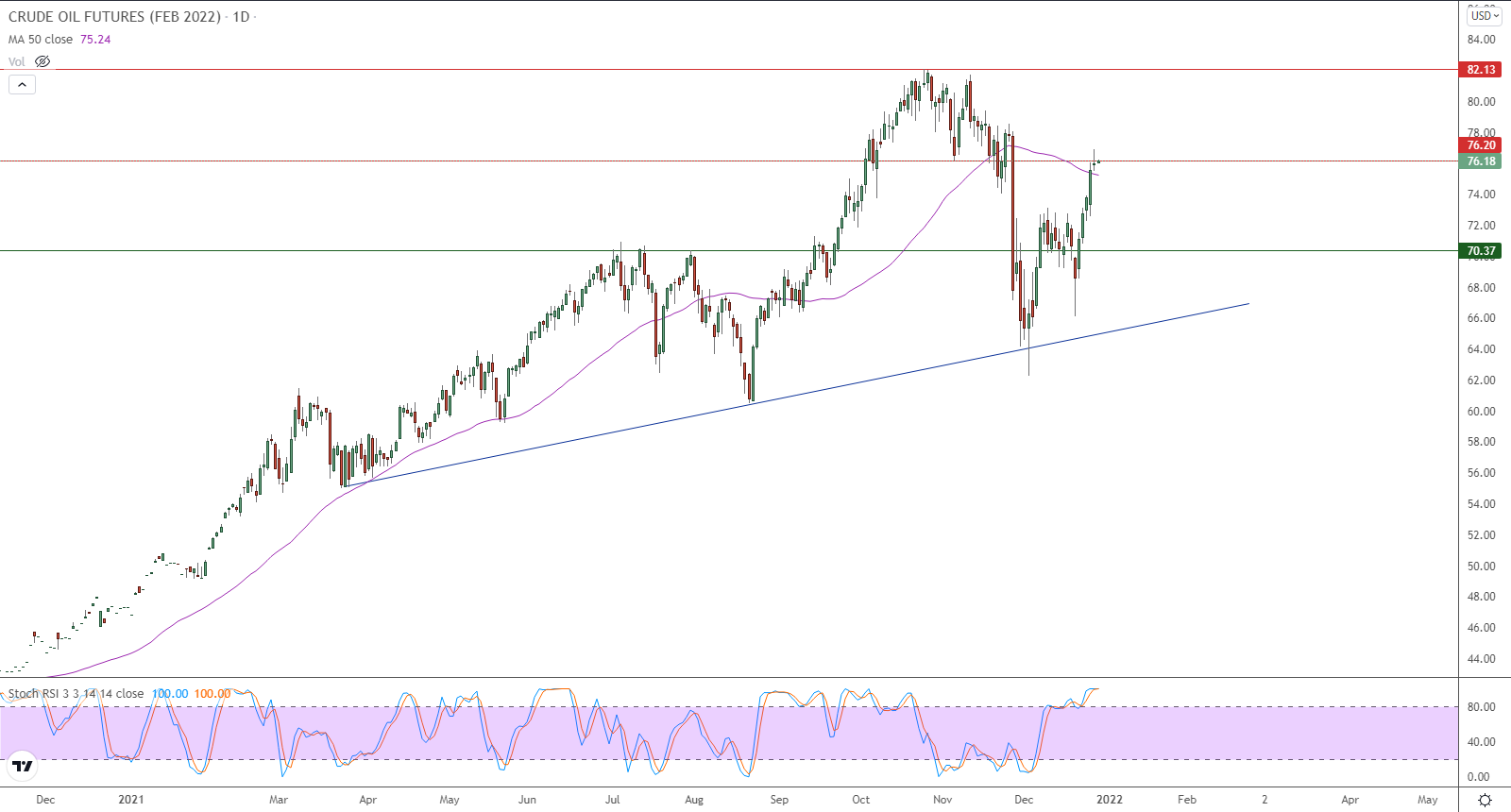Click the 60.00 price scale label
Screen dimensions: 1511x812
click(x=1481, y=412)
